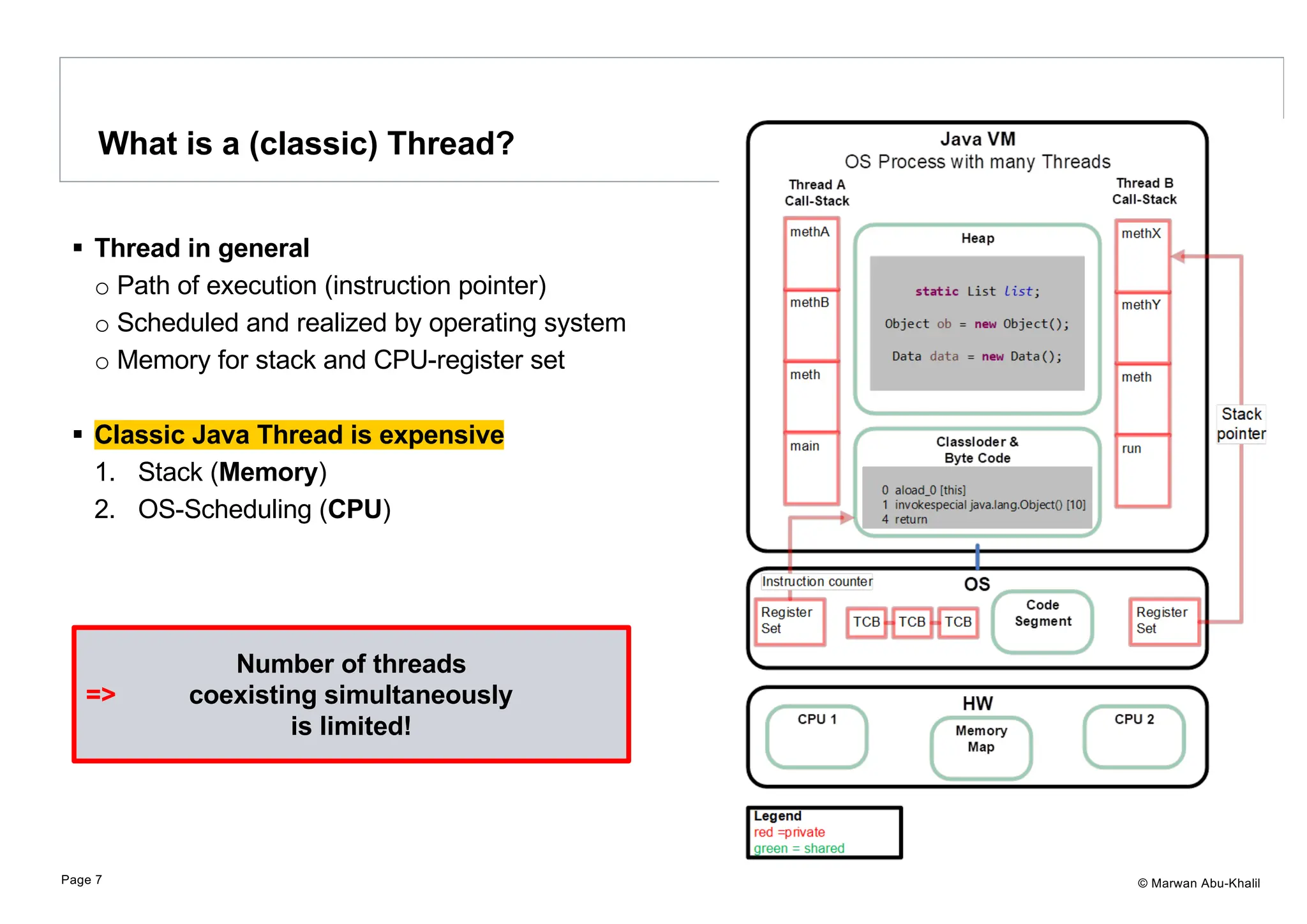Select the run frame in Thread B

[x=1142, y=471]
